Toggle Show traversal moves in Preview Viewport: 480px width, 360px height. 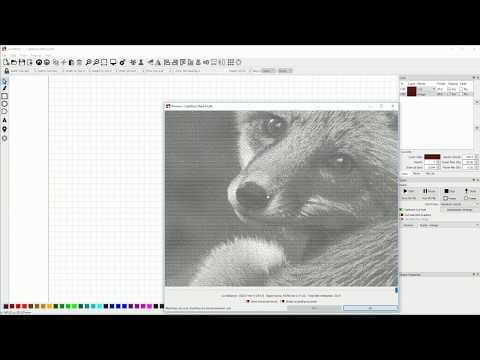pyautogui.click(x=262, y=301)
